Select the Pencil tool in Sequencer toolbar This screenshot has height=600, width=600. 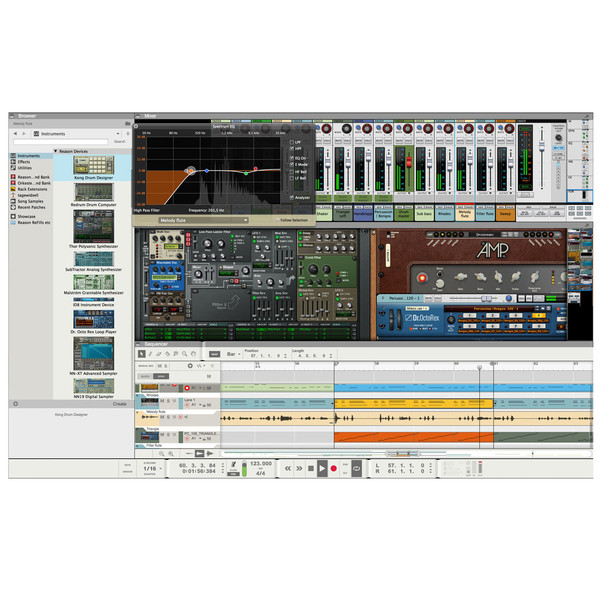tap(150, 354)
